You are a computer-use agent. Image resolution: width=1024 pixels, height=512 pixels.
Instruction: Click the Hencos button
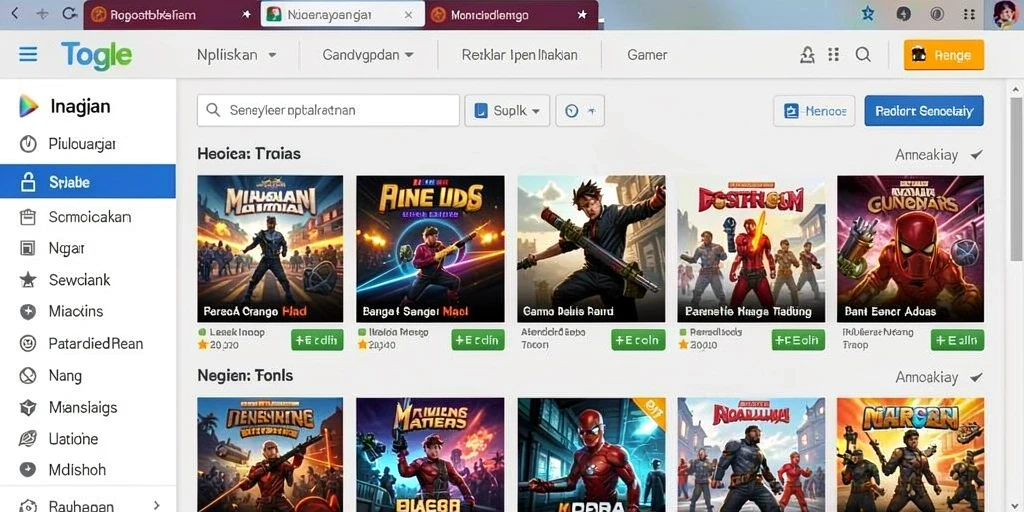coord(814,110)
